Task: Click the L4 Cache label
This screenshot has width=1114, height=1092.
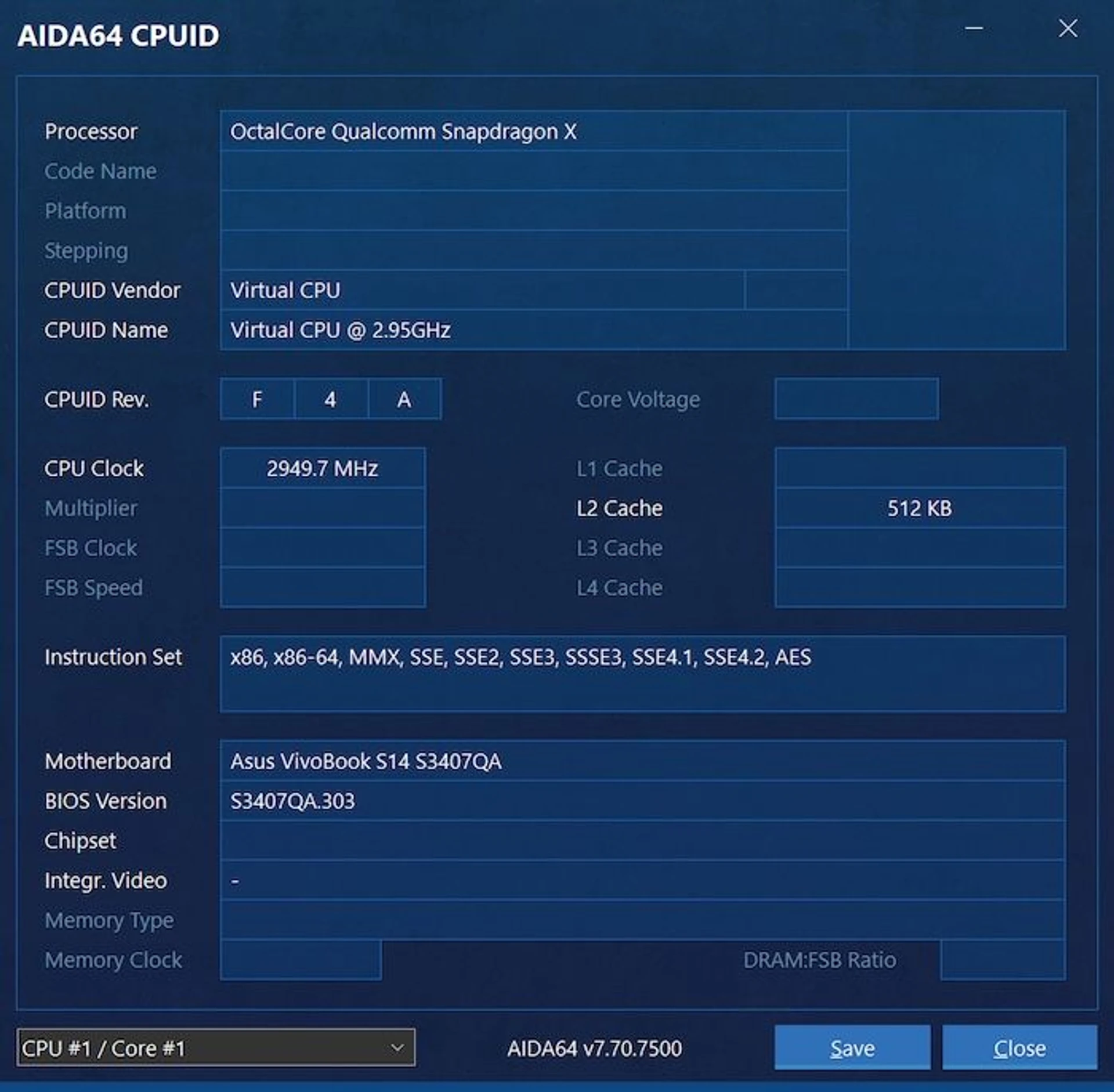Action: [619, 588]
